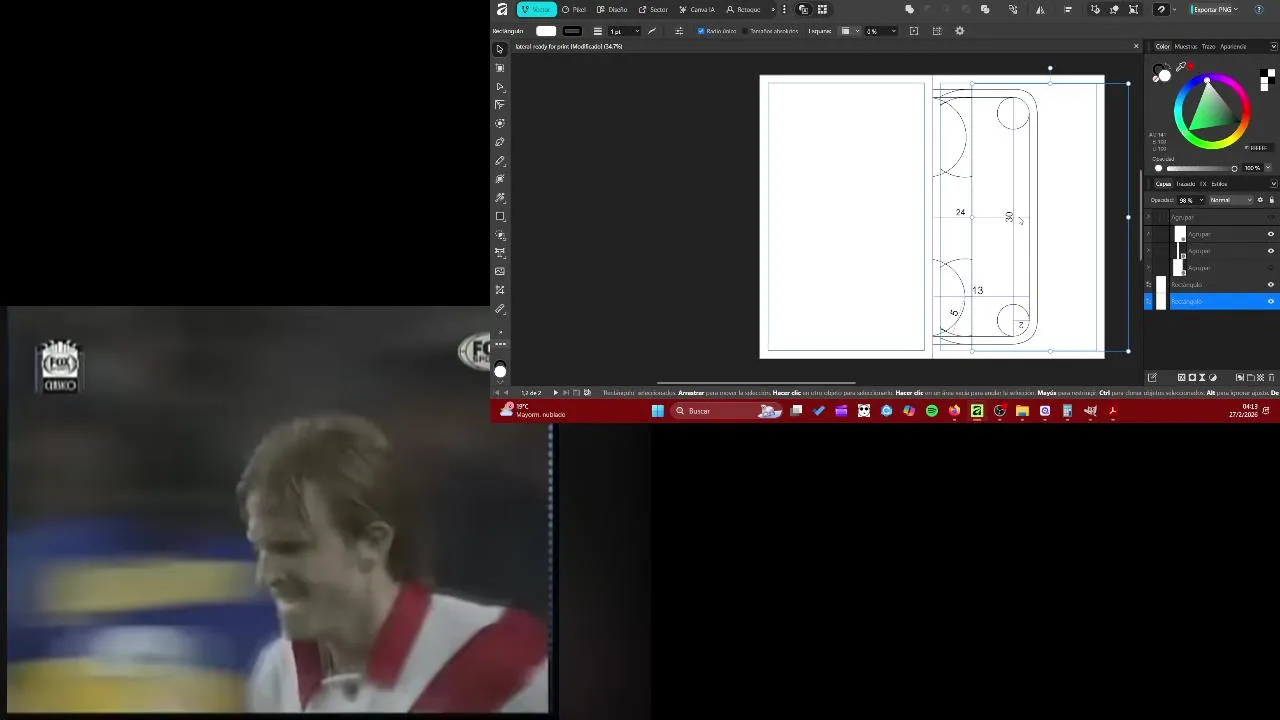Click the alignment icon in top toolbar
The image size is (1280, 720).
pos(1068,9)
